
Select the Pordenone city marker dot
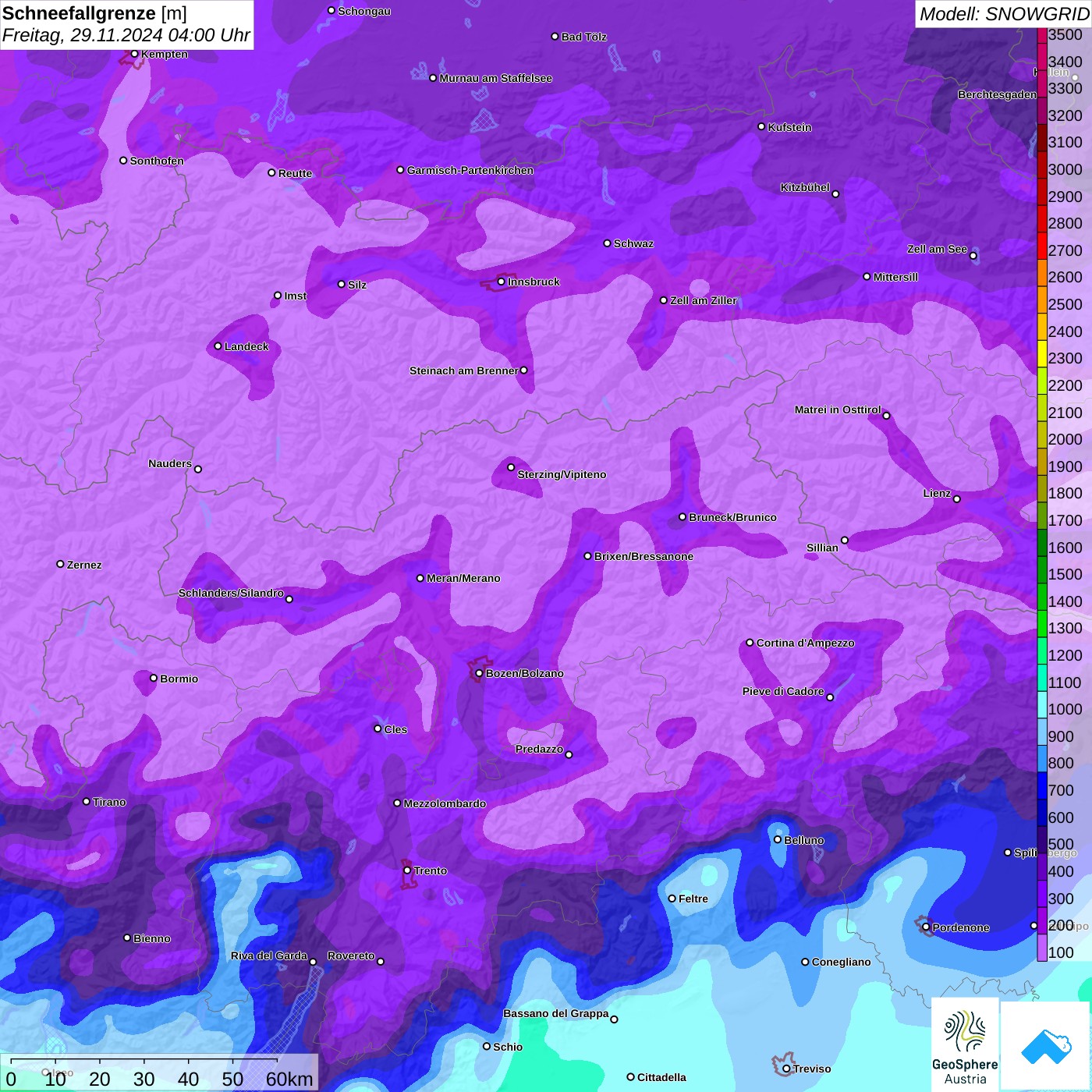[926, 927]
